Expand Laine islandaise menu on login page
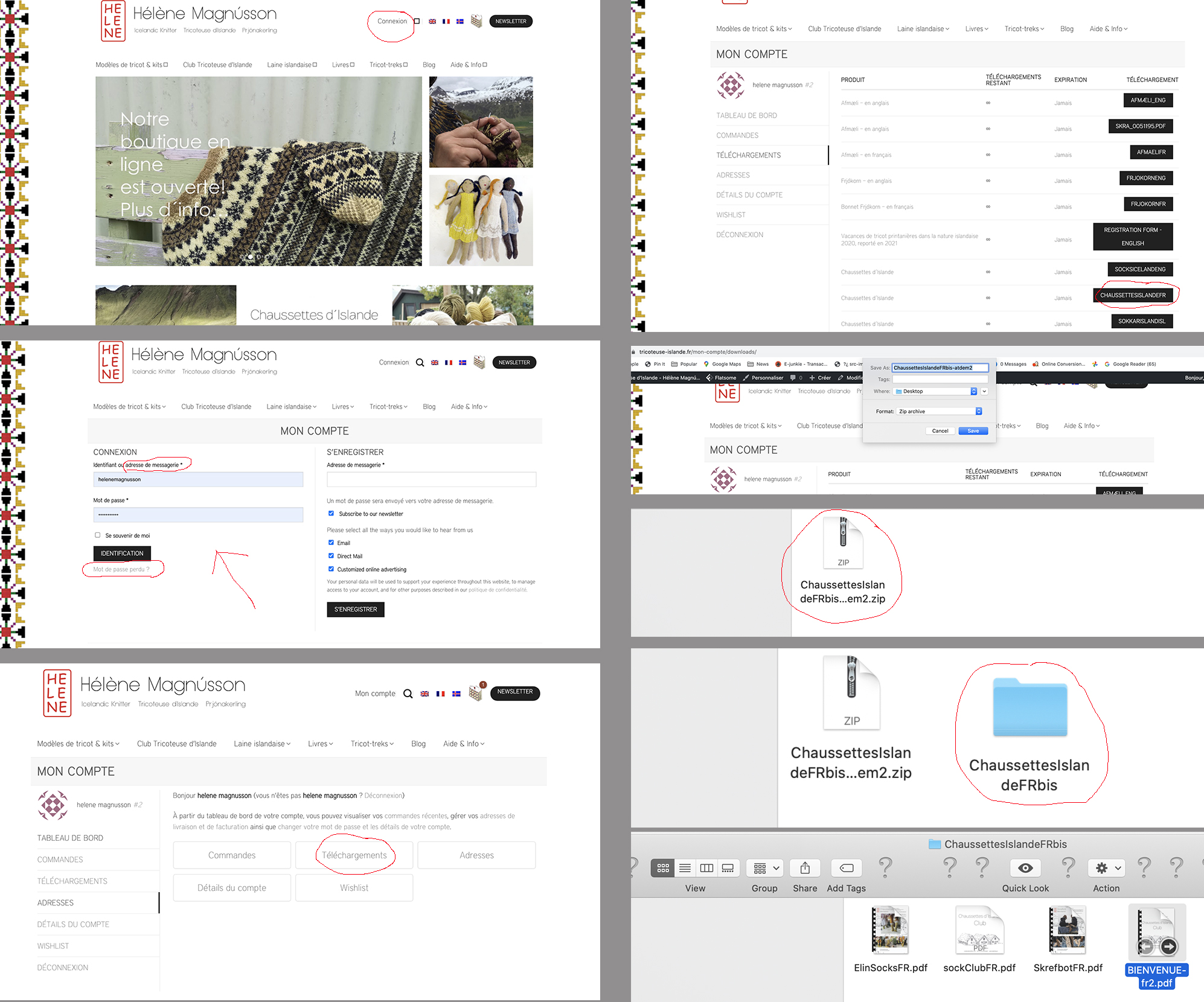This screenshot has width=1204, height=1002. click(x=292, y=407)
